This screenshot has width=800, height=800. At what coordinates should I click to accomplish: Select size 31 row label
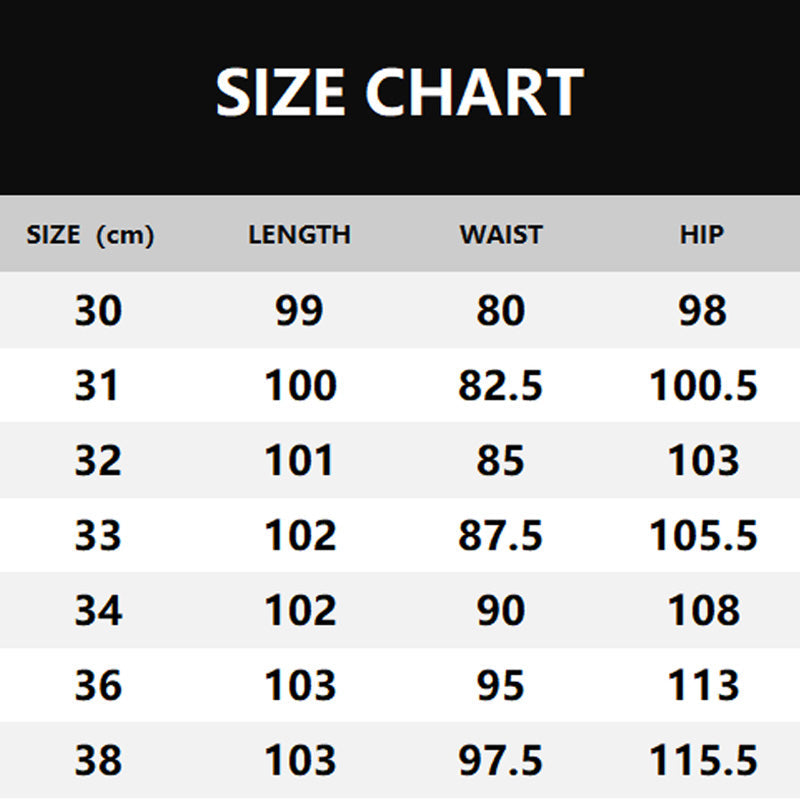[97, 385]
